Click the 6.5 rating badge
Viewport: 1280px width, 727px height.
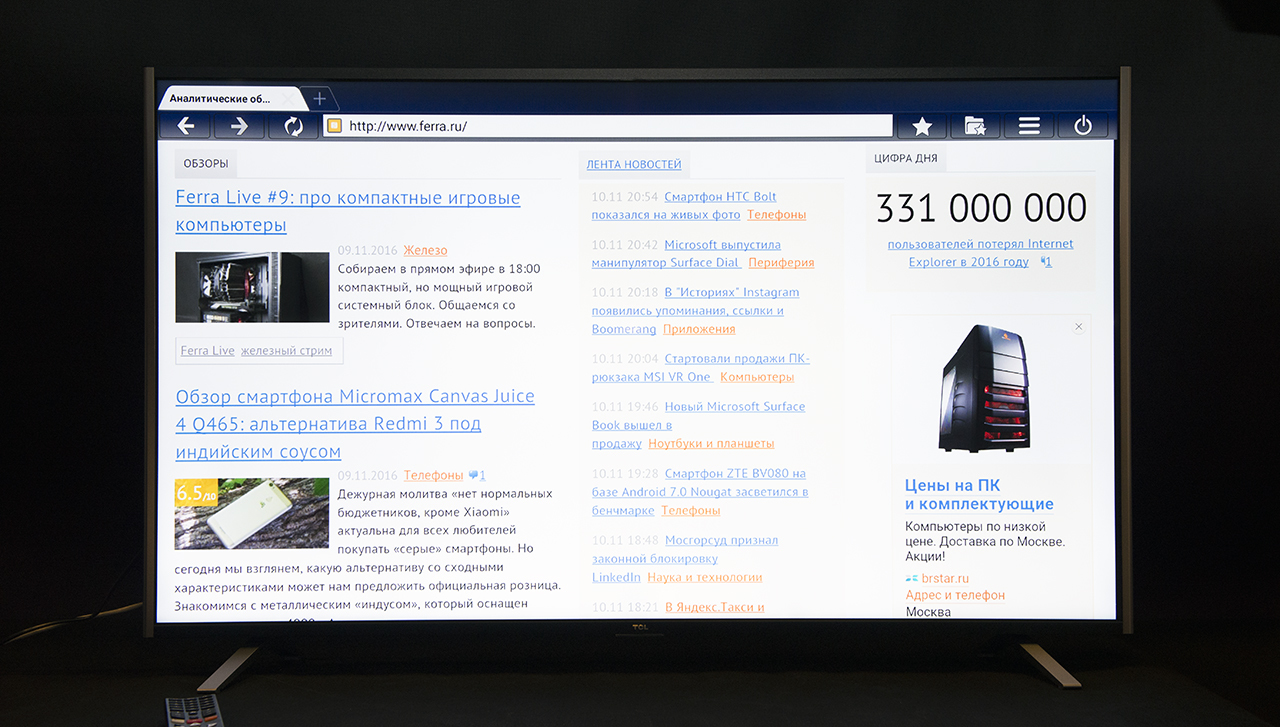(196, 492)
